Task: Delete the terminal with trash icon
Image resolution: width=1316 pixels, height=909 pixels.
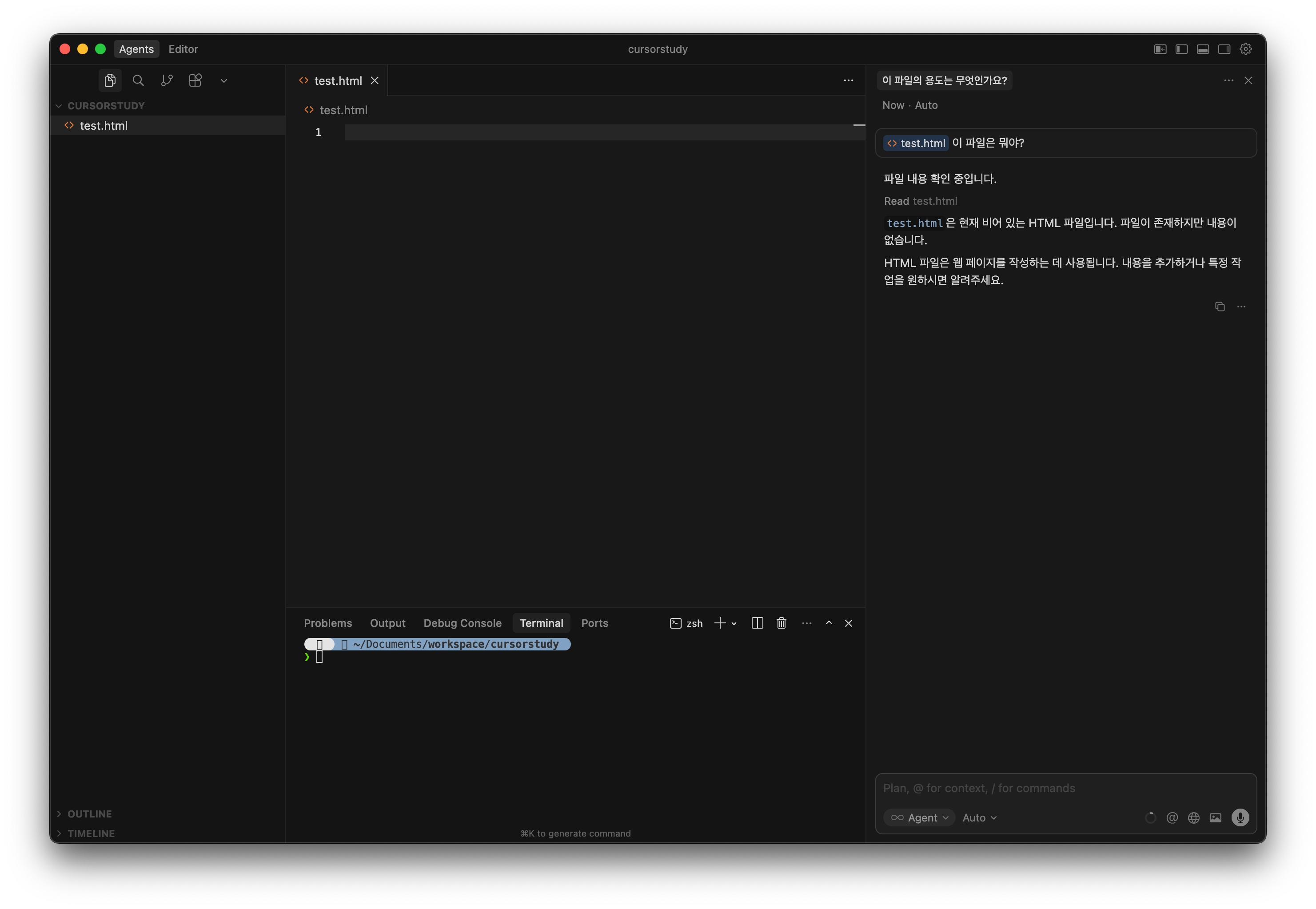Action: coord(781,623)
